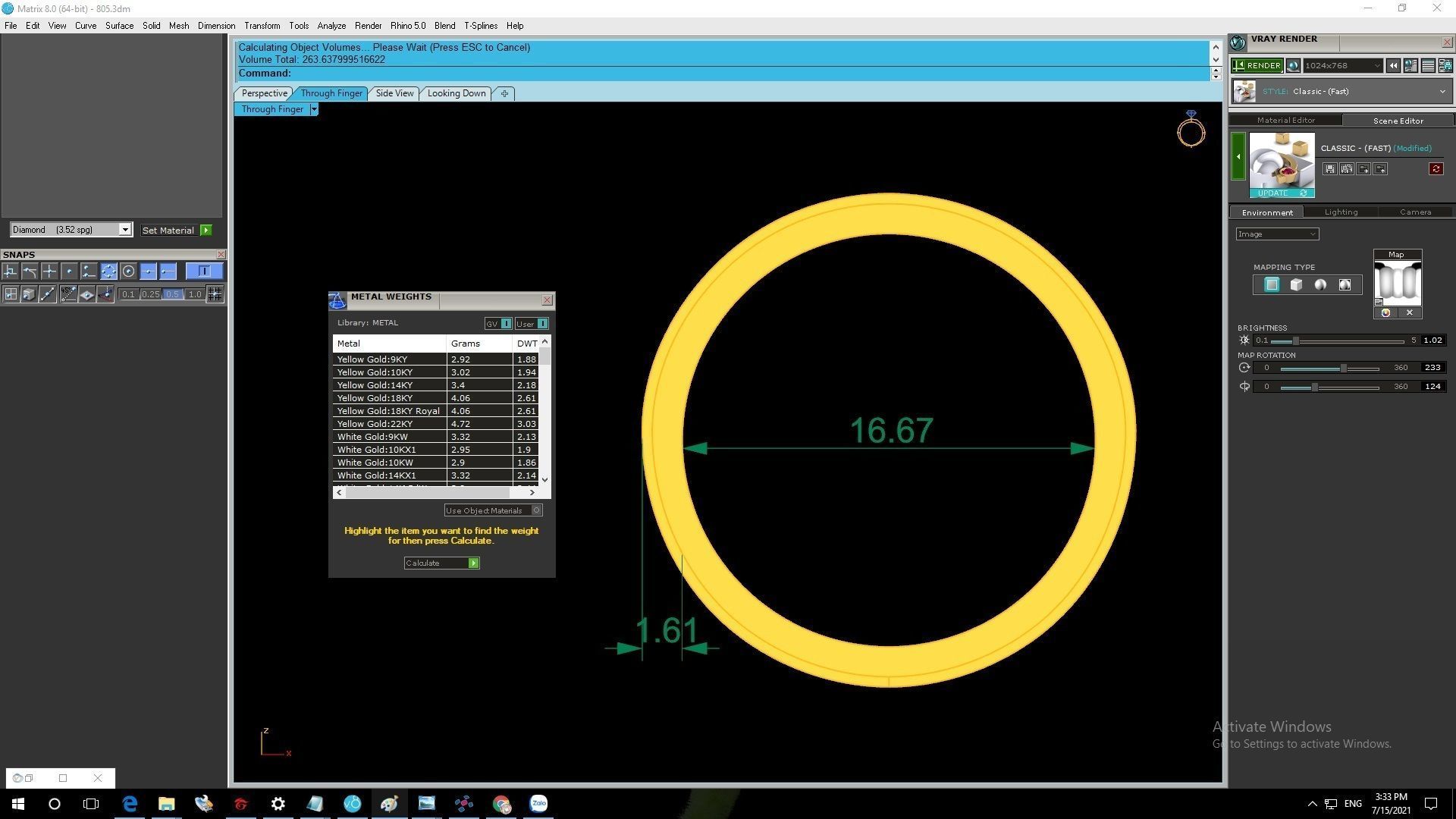Enable the Use Object Materials option
1456x819 pixels.
pyautogui.click(x=536, y=510)
